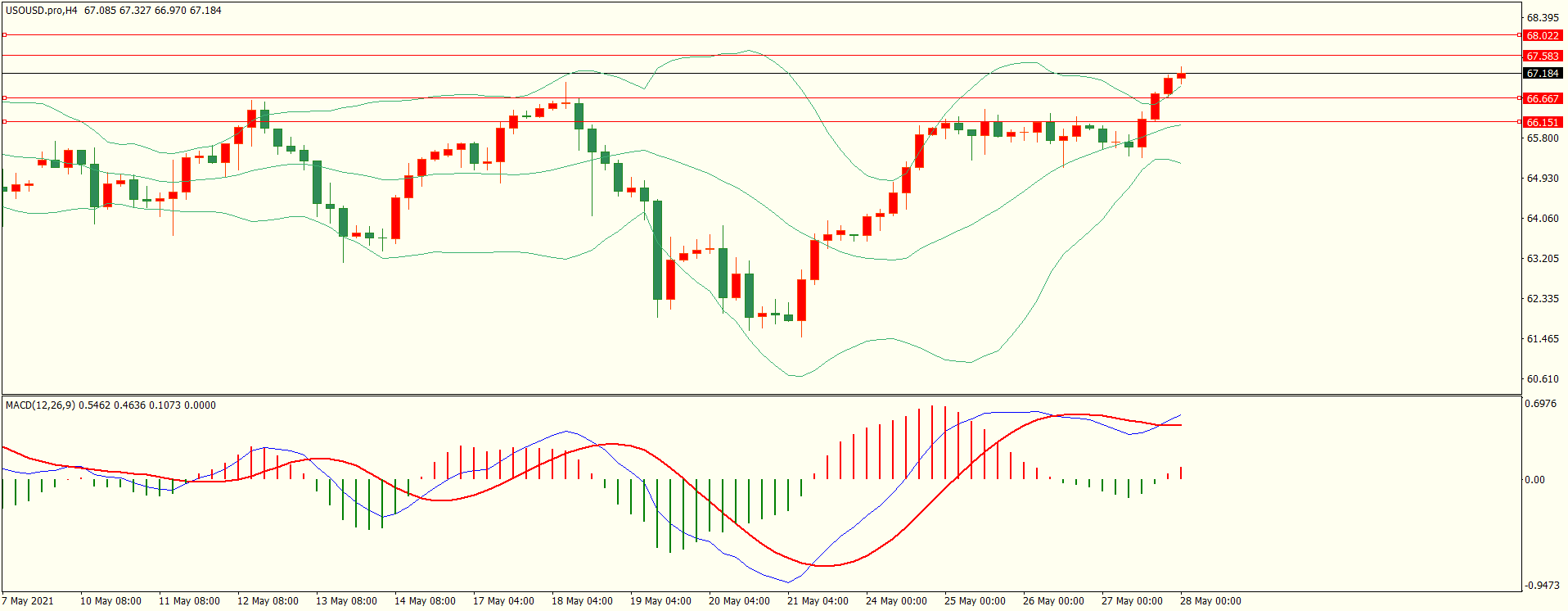This screenshot has width=1568, height=611.
Task: Select left handle of 66.151 horizontal line
Action: [x=5, y=122]
